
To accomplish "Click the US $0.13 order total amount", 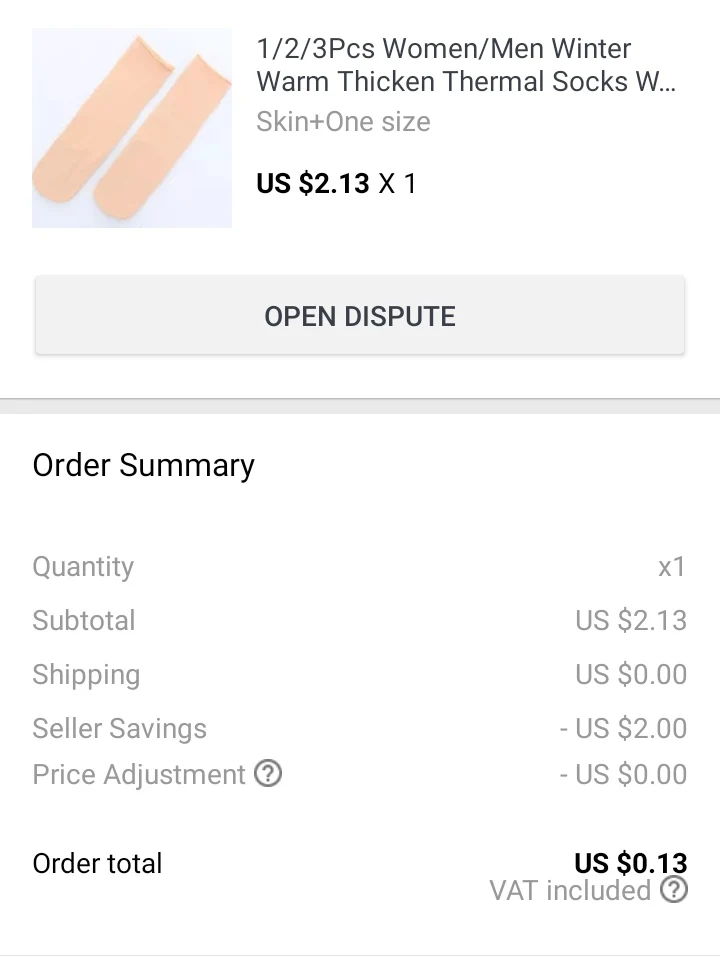I will (x=631, y=862).
